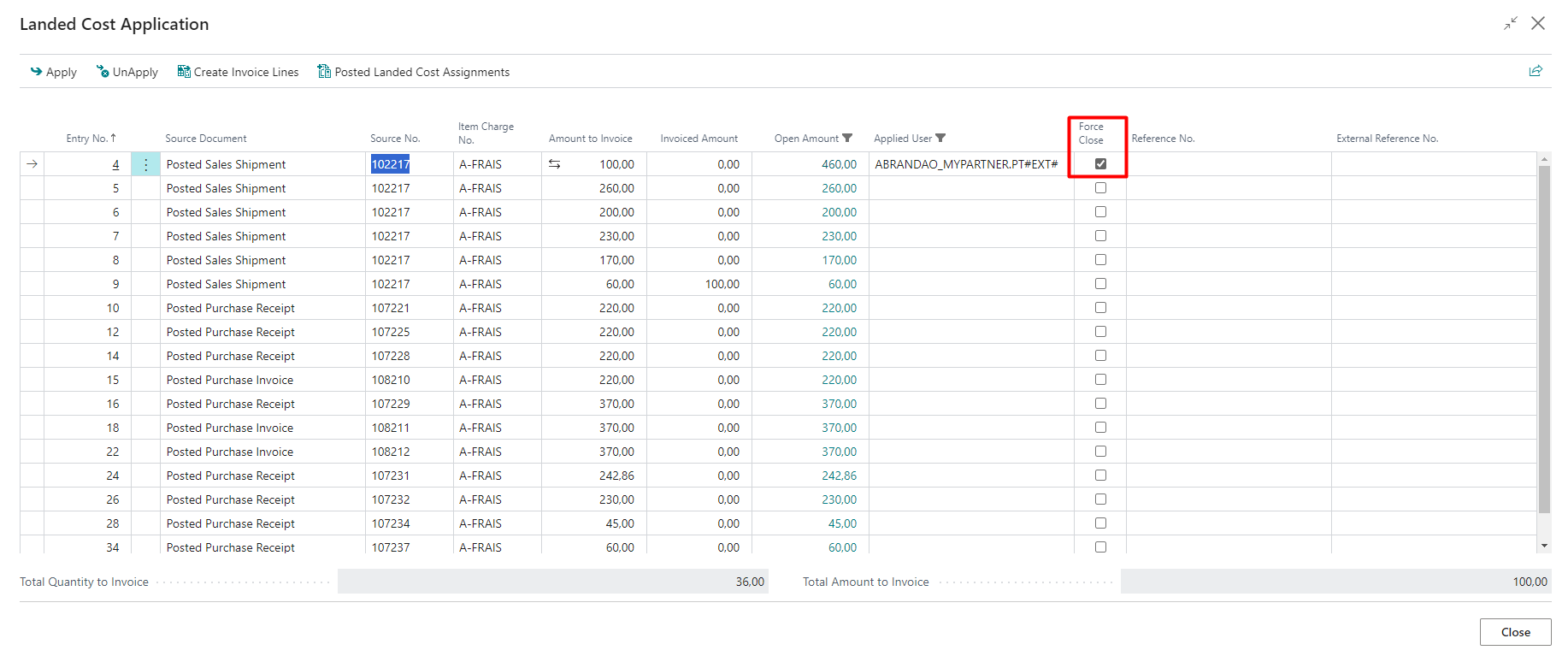Click the Create Invoice Lines icon

pyautogui.click(x=184, y=72)
